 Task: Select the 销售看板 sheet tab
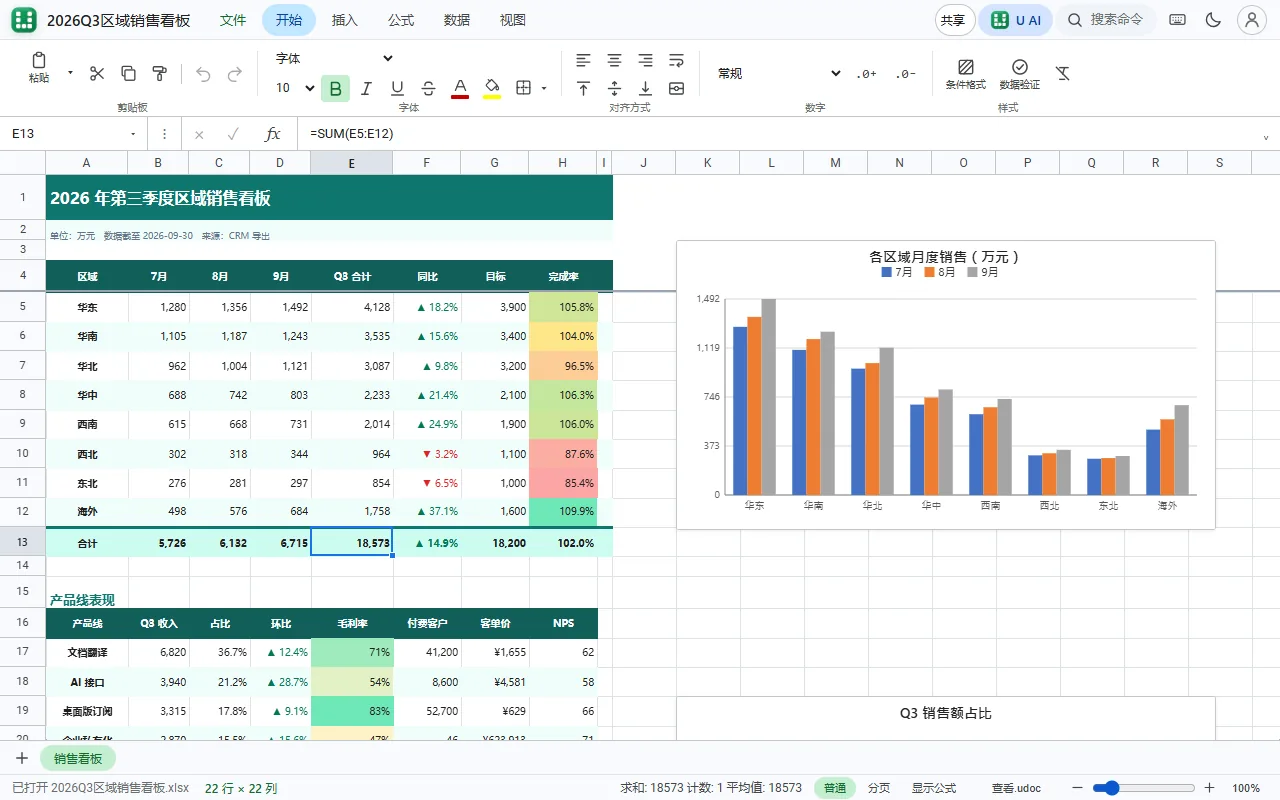coord(78,758)
